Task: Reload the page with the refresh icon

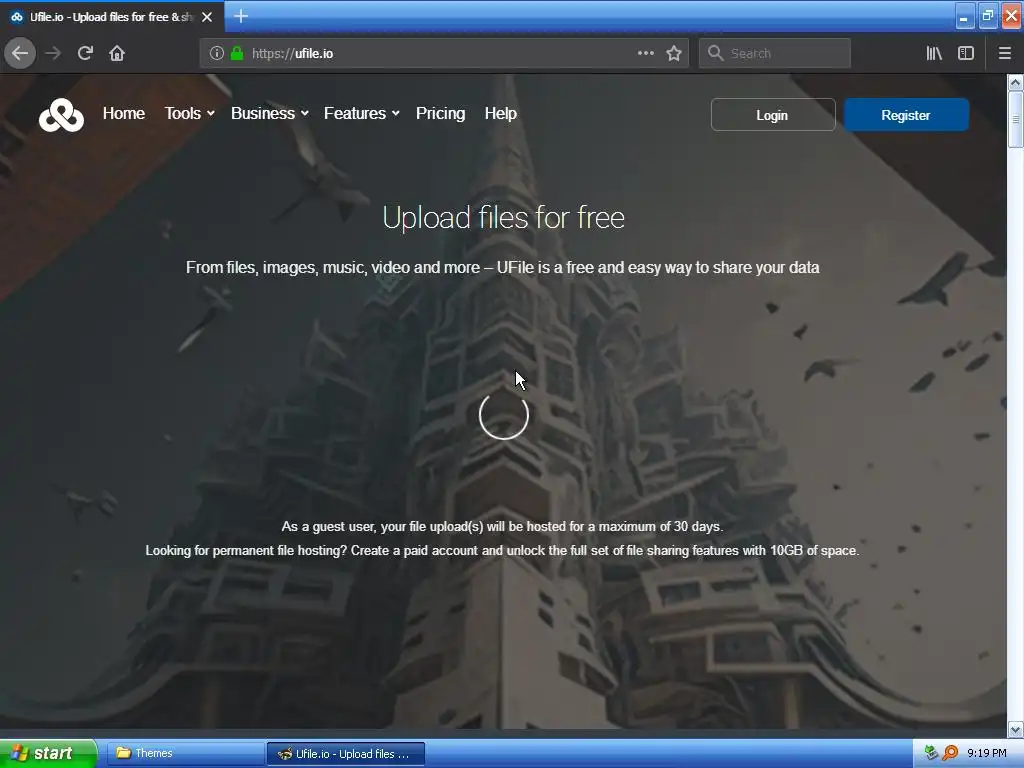Action: click(85, 53)
